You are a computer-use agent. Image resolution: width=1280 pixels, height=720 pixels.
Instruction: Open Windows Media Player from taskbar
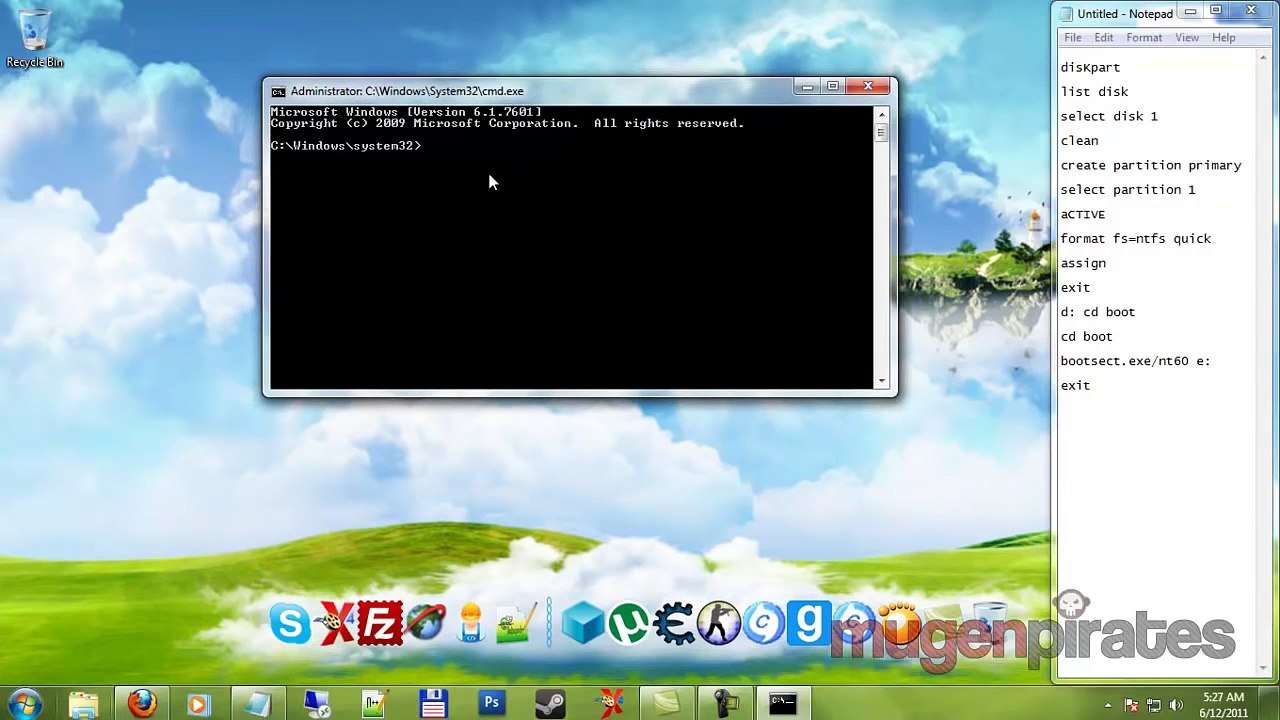(198, 703)
